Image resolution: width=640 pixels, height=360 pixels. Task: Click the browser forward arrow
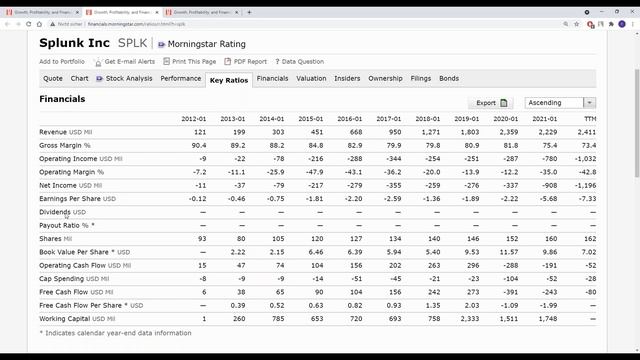pyautogui.click(x=18, y=24)
